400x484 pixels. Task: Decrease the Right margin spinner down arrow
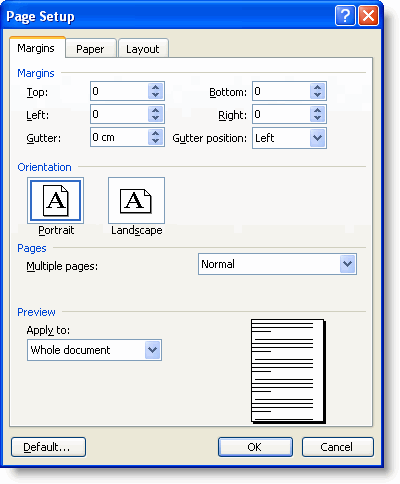pos(317,118)
